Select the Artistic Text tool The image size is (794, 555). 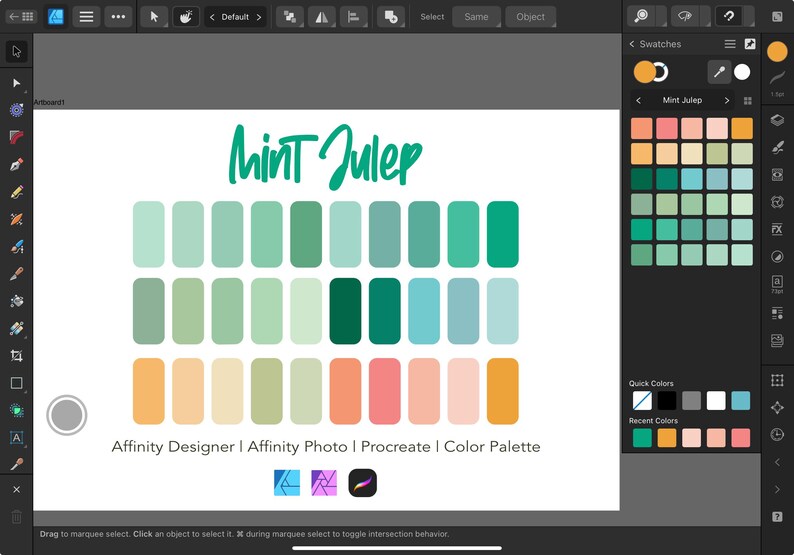point(16,438)
